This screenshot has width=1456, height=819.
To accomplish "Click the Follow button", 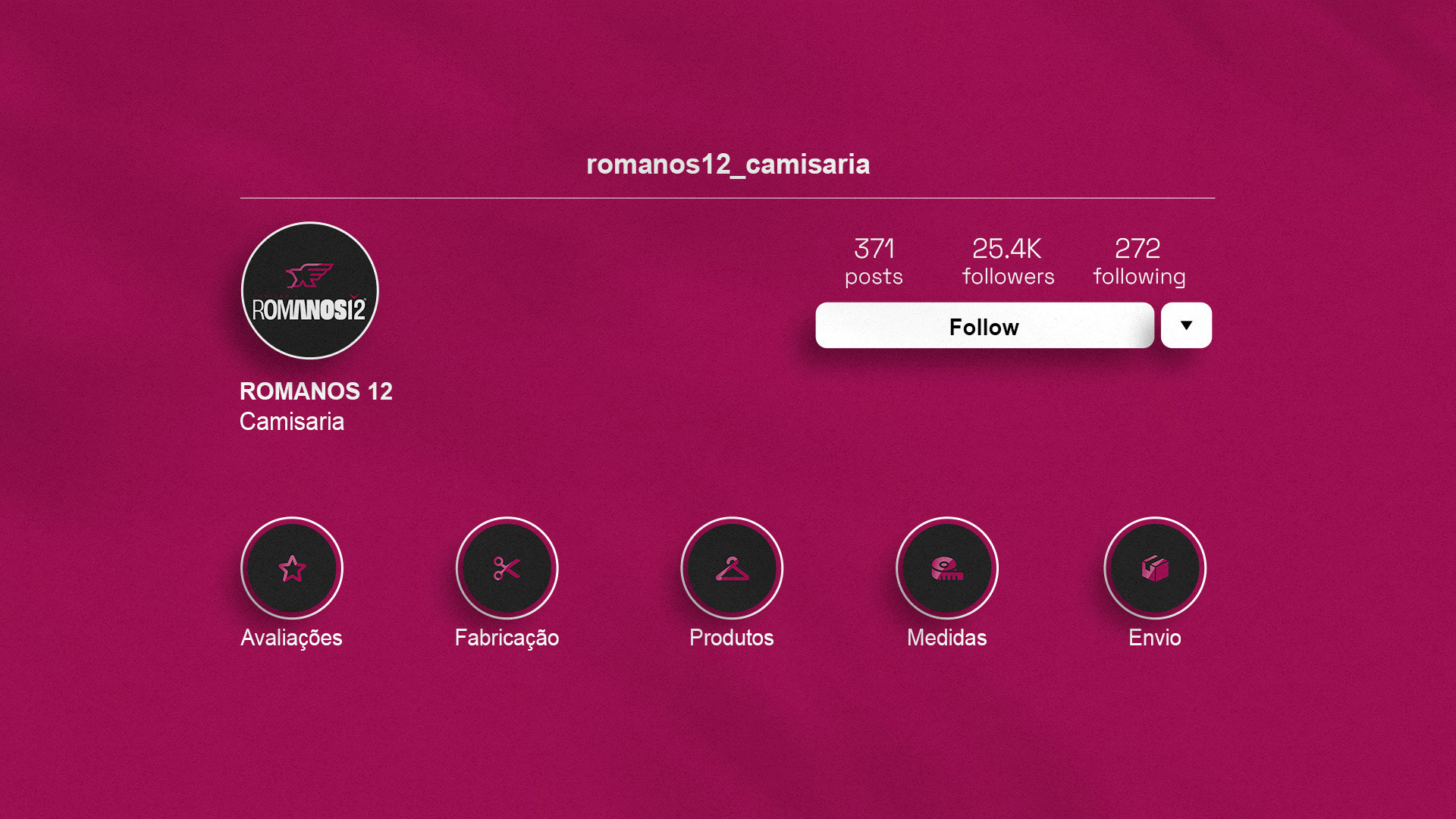I will coord(984,325).
